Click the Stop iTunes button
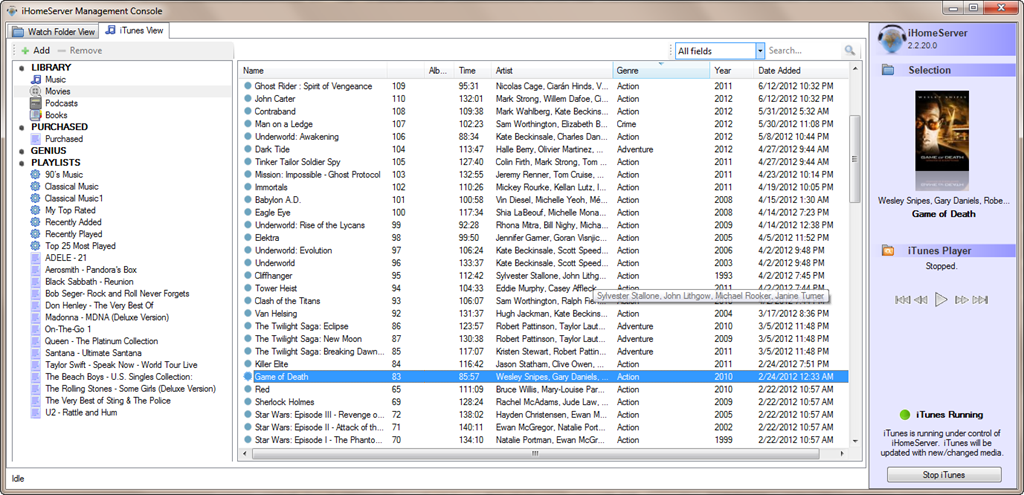Screen dimensions: 1024x495 (x=944, y=475)
